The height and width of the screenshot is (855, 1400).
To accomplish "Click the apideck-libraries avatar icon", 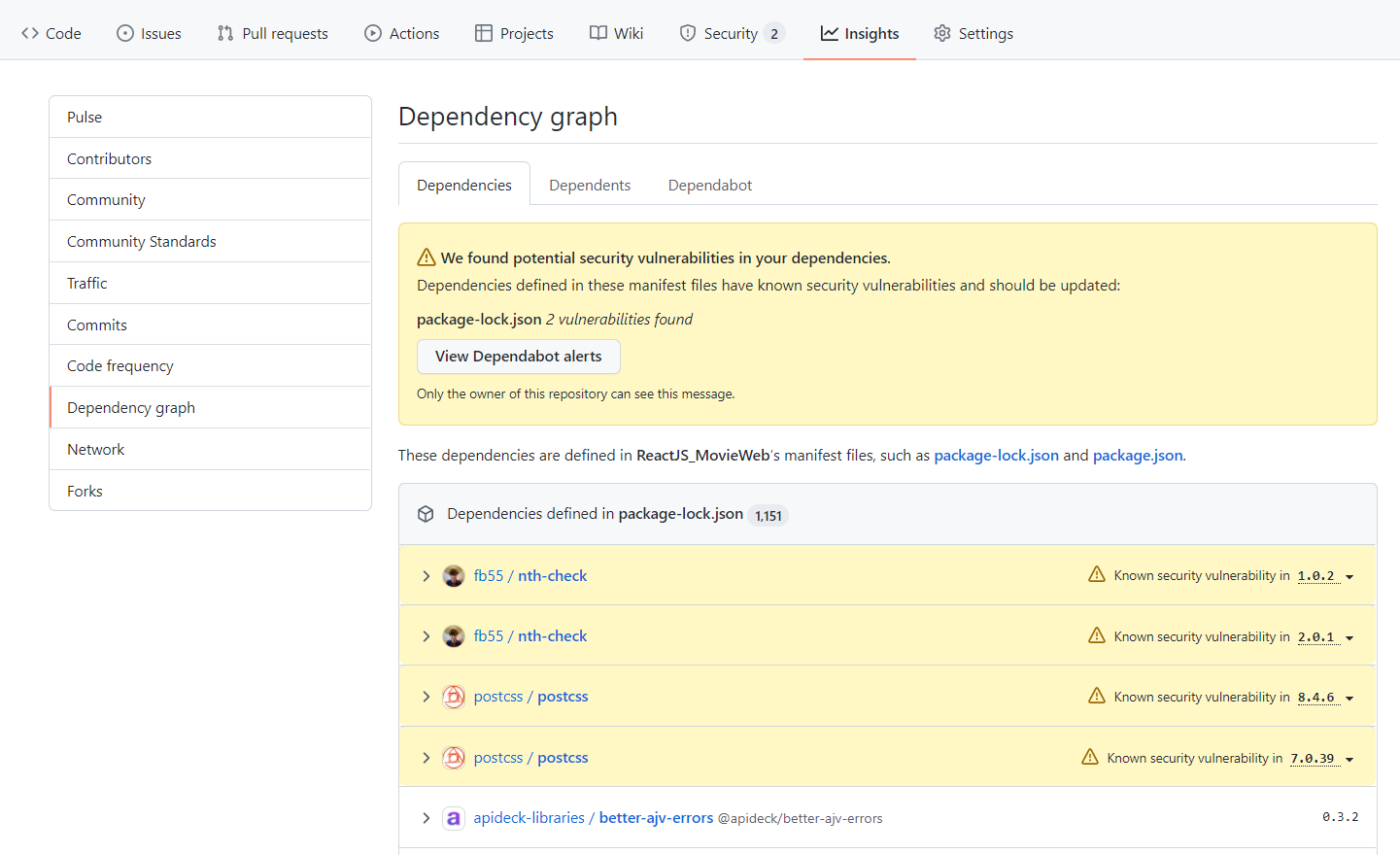I will tap(454, 818).
